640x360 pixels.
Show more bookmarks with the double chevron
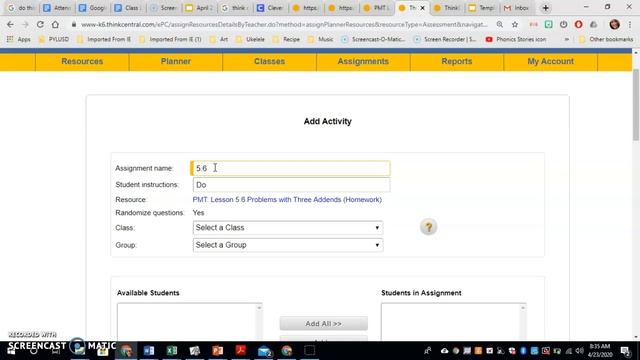click(x=567, y=39)
